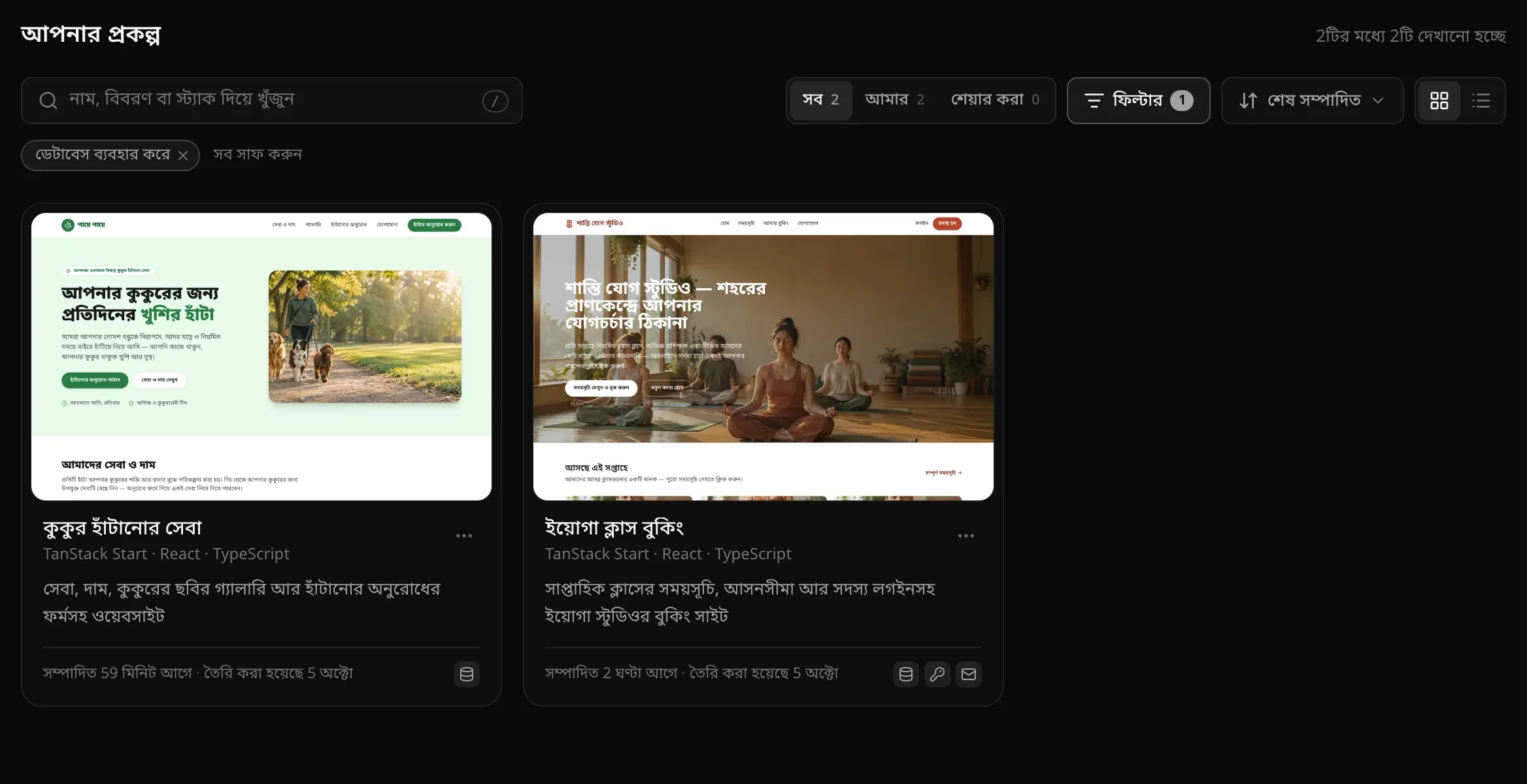Click the email icon on ইয়োগা card
The height and width of the screenshot is (784, 1527).
969,674
